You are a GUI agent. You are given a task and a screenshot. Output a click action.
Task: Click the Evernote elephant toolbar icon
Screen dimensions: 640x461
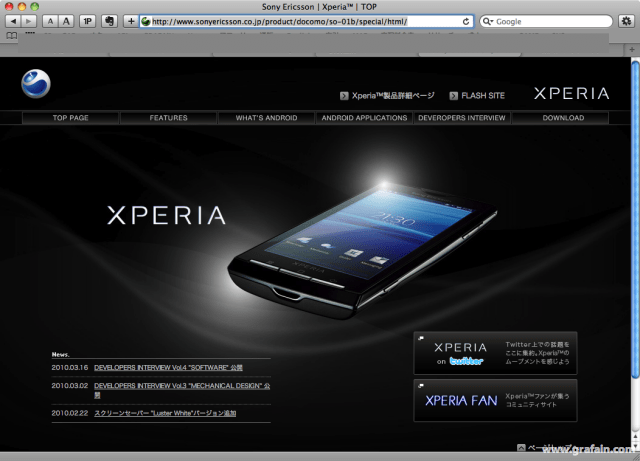click(109, 21)
